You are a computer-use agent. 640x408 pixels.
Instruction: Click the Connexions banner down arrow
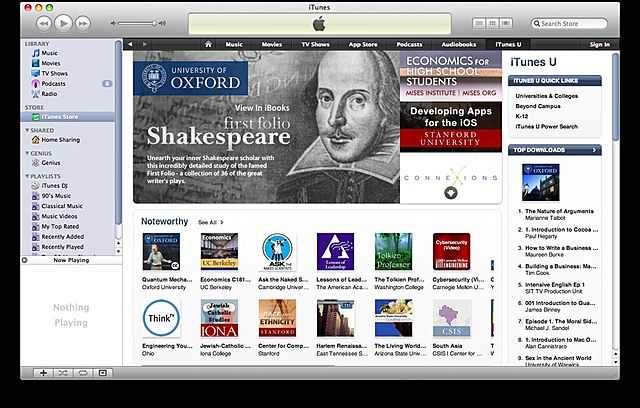[x=451, y=193]
